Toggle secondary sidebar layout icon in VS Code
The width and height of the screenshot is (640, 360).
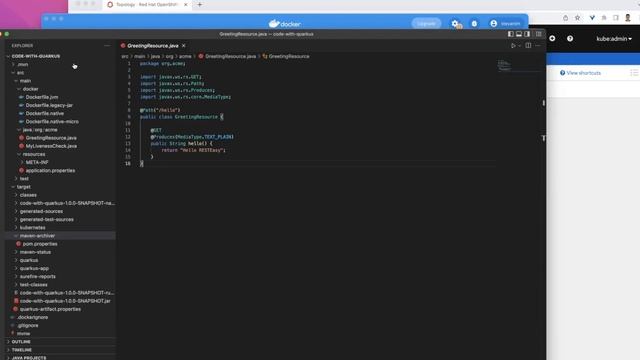coord(527,34)
